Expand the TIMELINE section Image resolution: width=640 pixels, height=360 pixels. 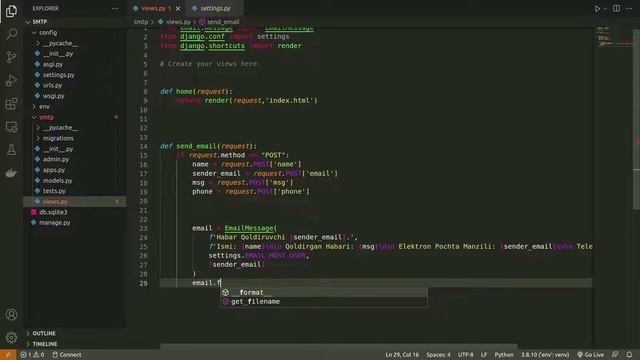tap(75, 344)
